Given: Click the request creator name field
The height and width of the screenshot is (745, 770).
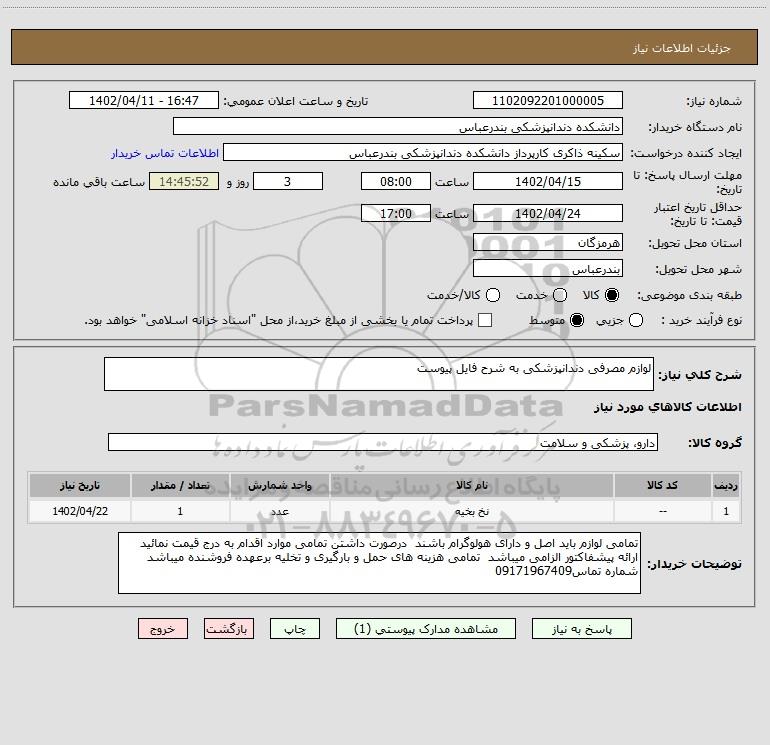Looking at the screenshot, I should tap(423, 153).
